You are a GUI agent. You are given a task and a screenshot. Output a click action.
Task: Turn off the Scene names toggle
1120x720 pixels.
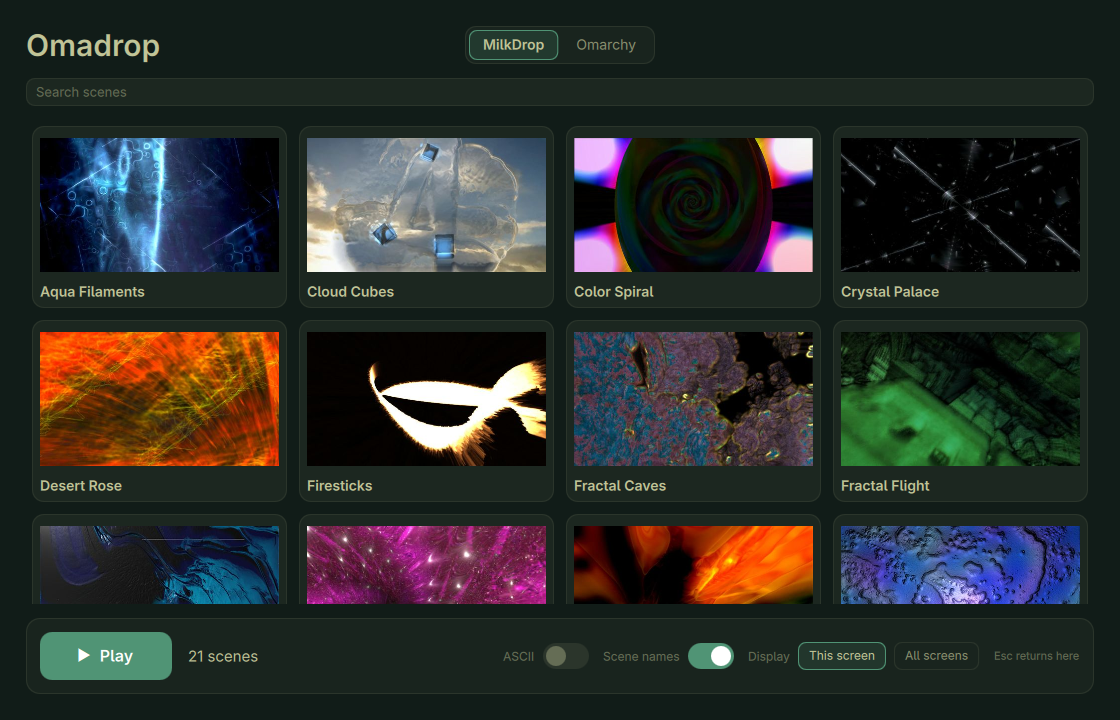(x=711, y=656)
